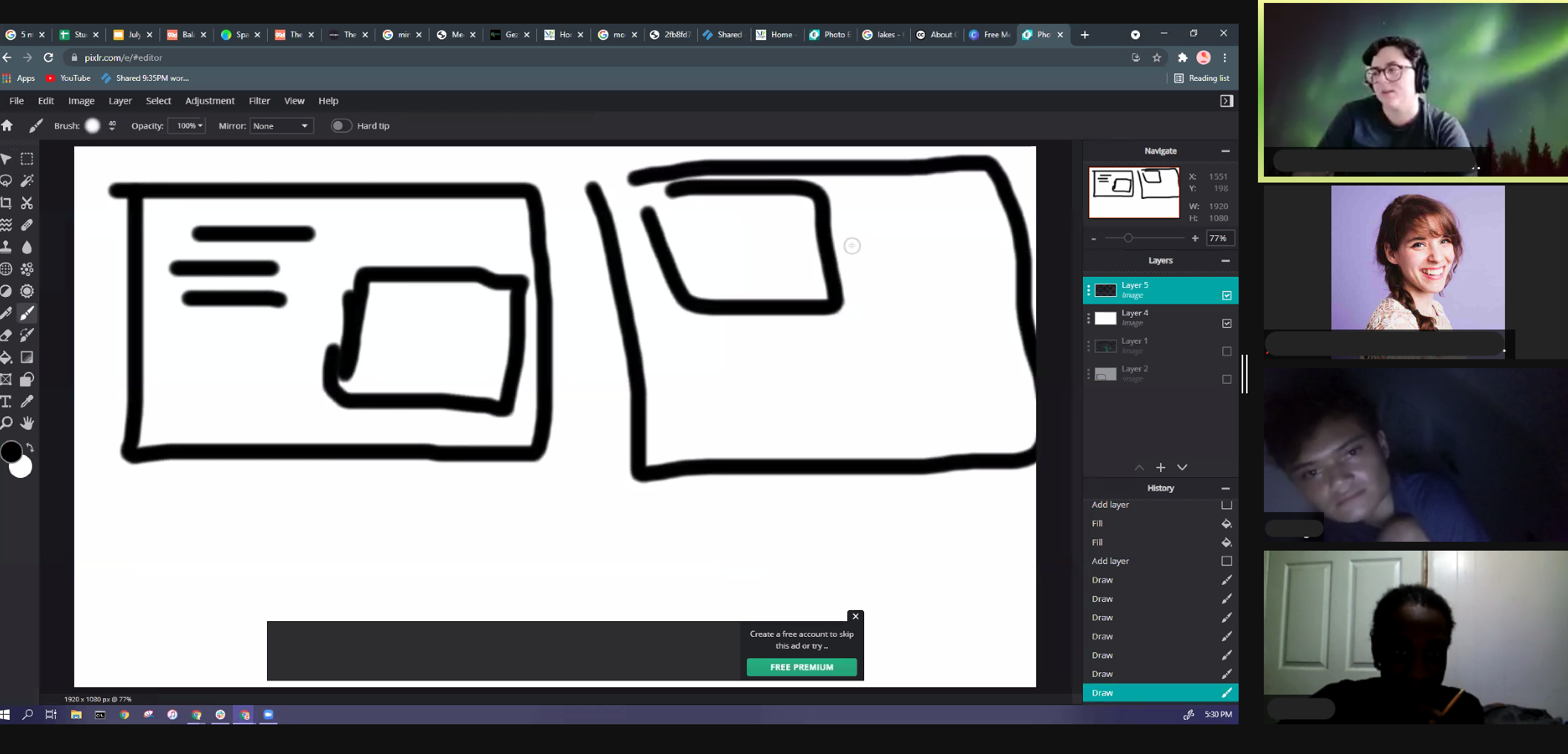
Task: Click the black foreground color swatch
Action: pos(10,451)
